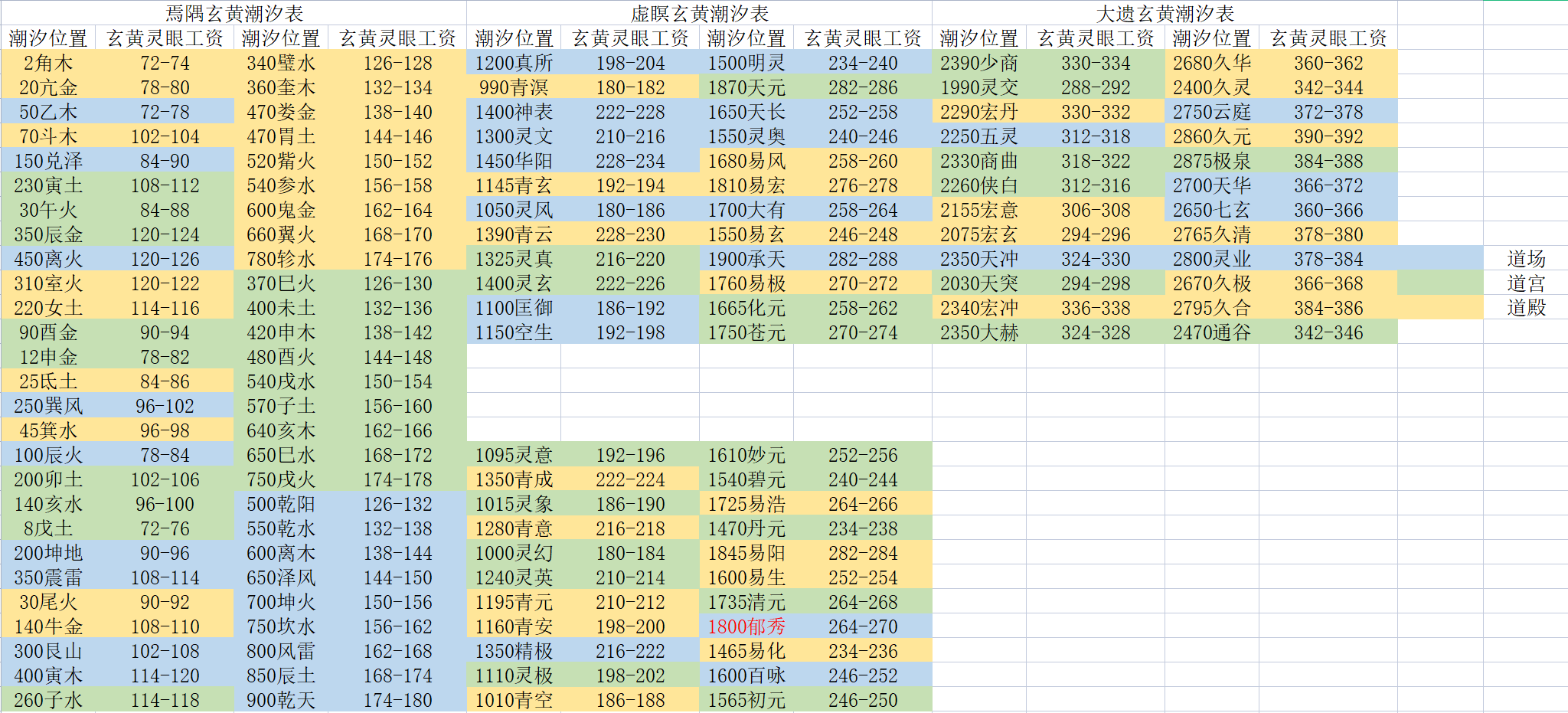
Task: Select the 焉隅玄黄潮汐表 title cell
Action: (x=234, y=13)
